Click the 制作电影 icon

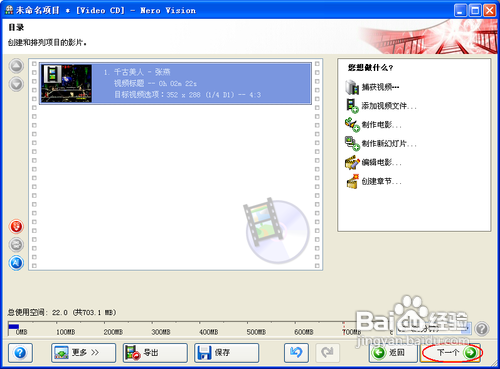tap(352, 125)
